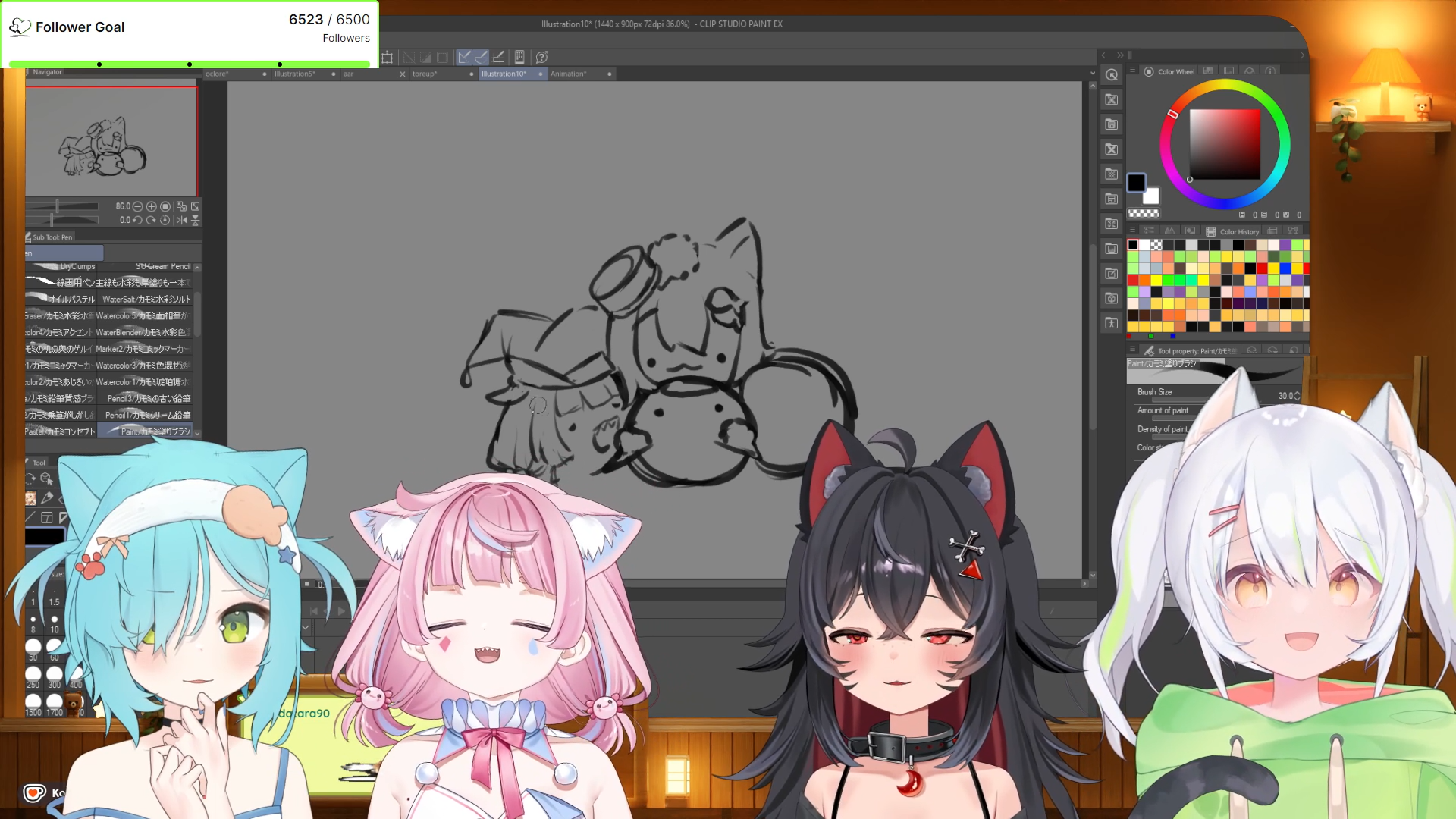Click the crop/frame icon in command bar

(x=387, y=57)
